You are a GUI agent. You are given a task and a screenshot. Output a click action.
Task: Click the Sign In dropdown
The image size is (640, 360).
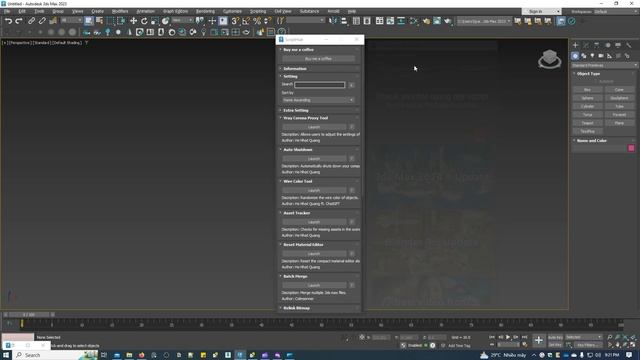coord(541,11)
